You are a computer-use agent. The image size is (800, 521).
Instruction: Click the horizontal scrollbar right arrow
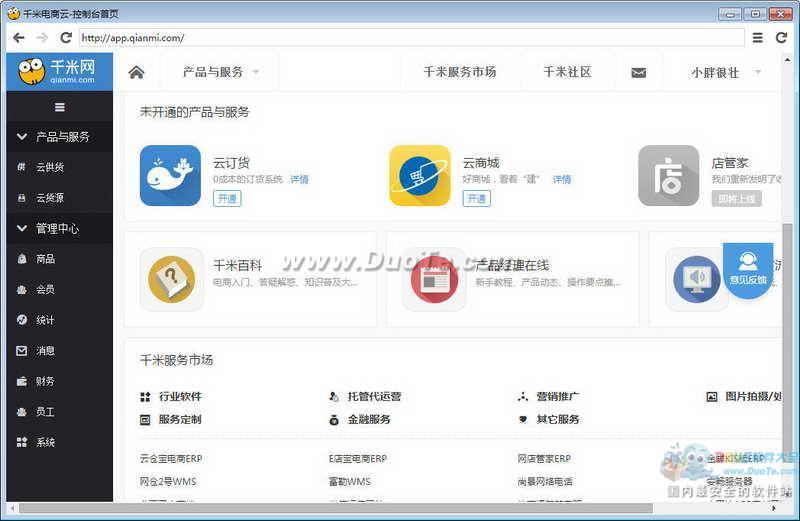774,508
